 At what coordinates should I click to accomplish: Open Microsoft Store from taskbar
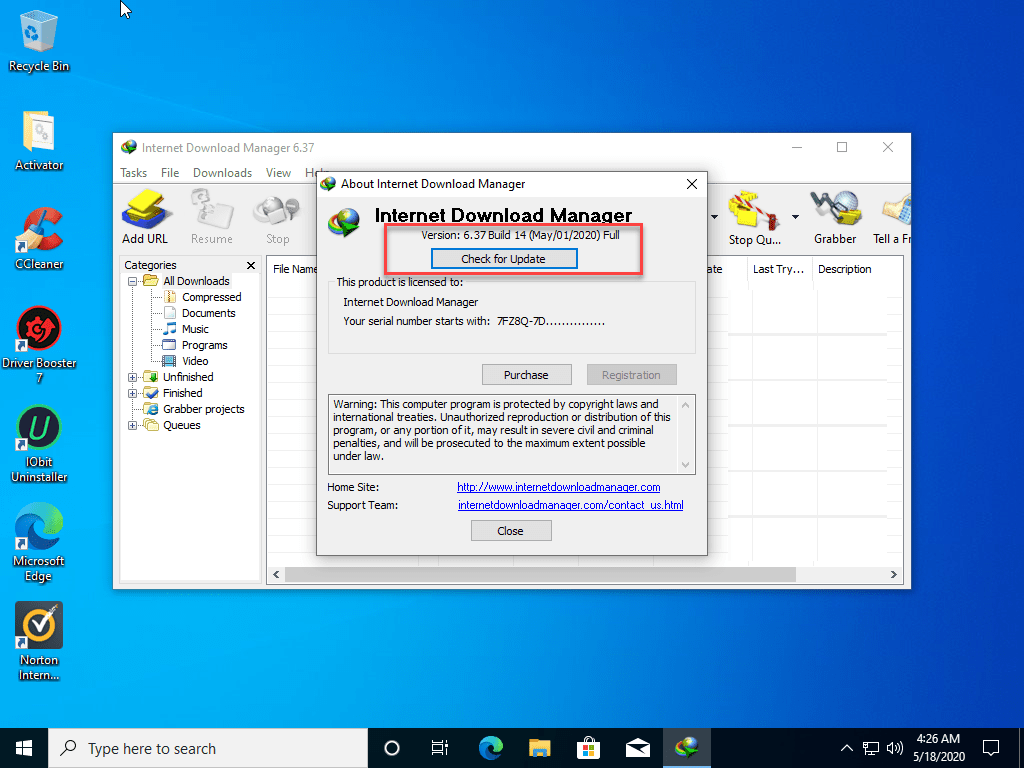point(588,748)
